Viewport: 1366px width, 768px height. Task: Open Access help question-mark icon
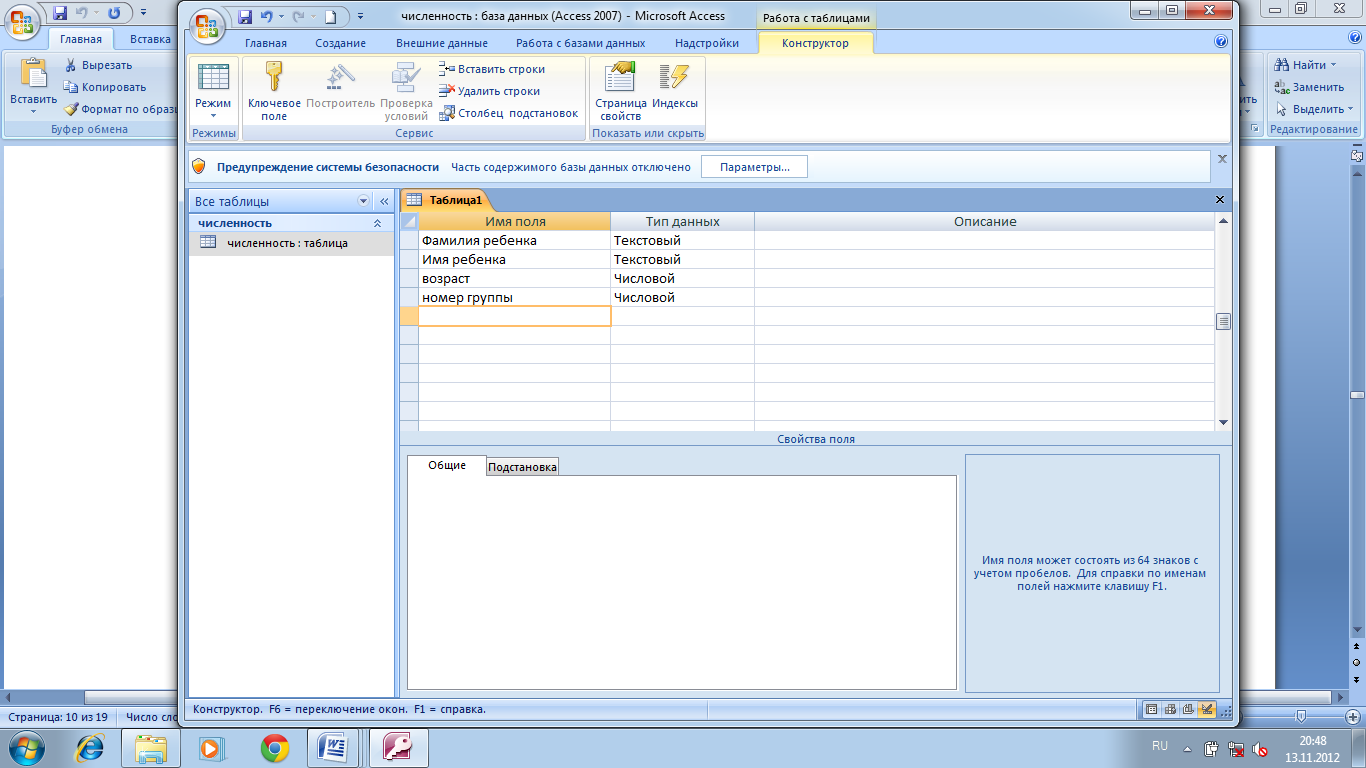click(1220, 42)
